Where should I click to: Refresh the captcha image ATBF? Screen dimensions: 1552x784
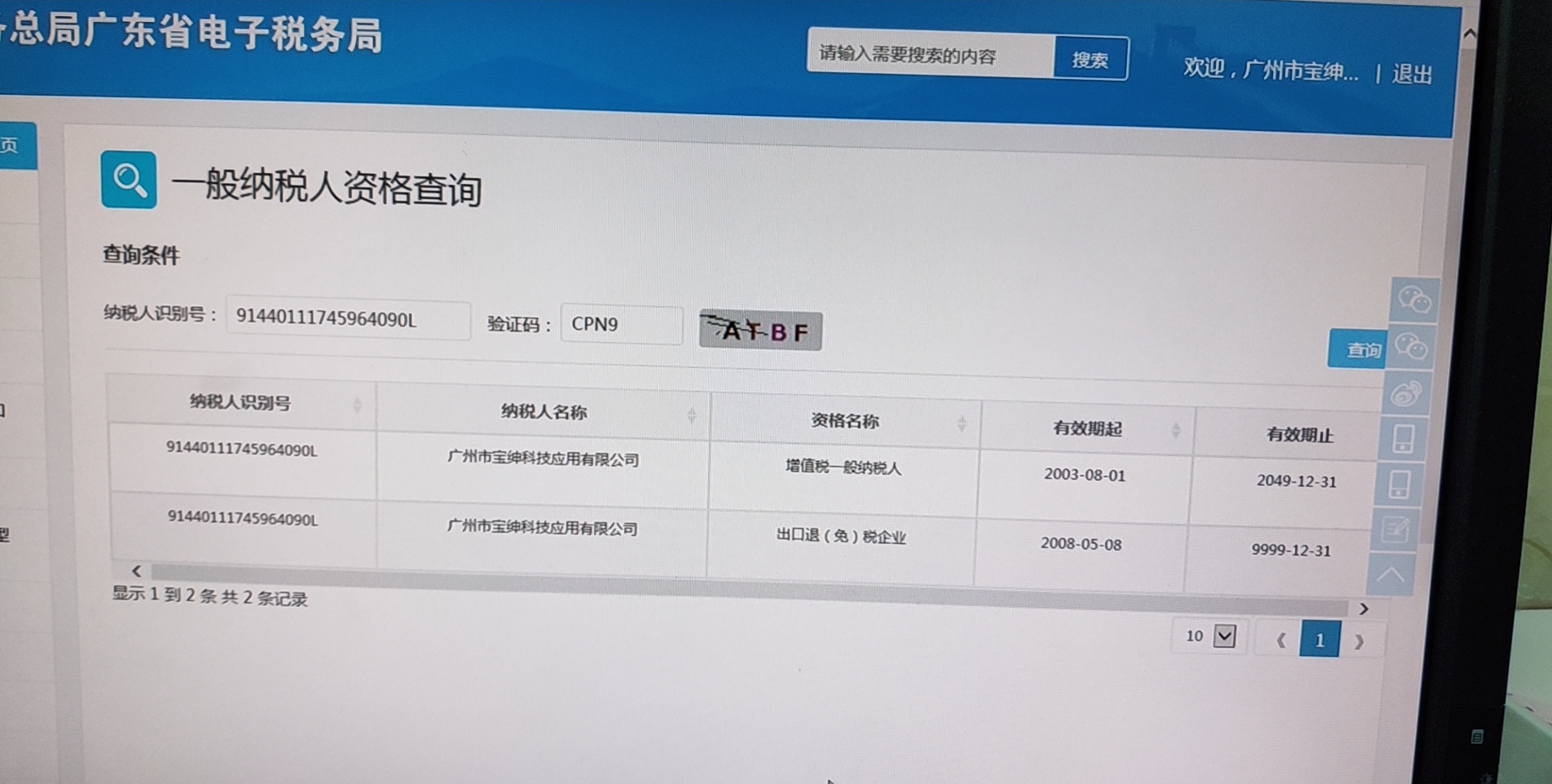[x=760, y=331]
